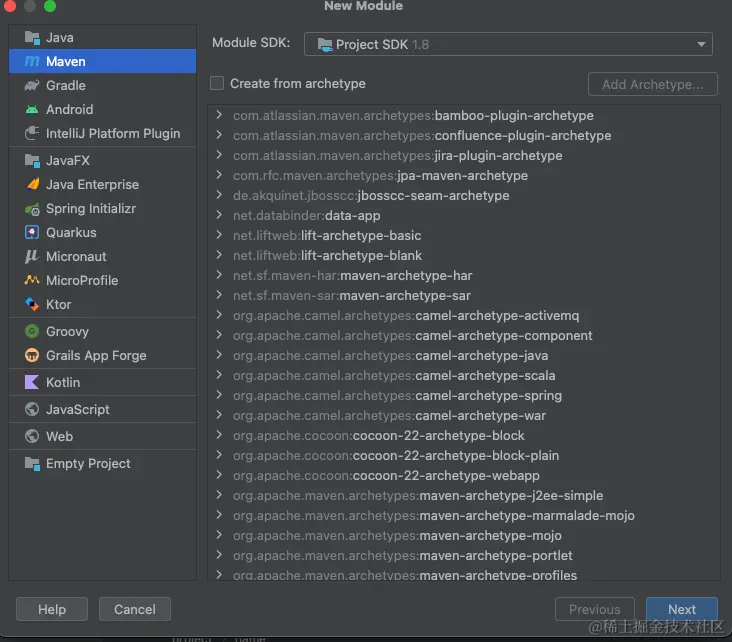
Task: Click the Add Archetype... button
Action: click(x=653, y=85)
